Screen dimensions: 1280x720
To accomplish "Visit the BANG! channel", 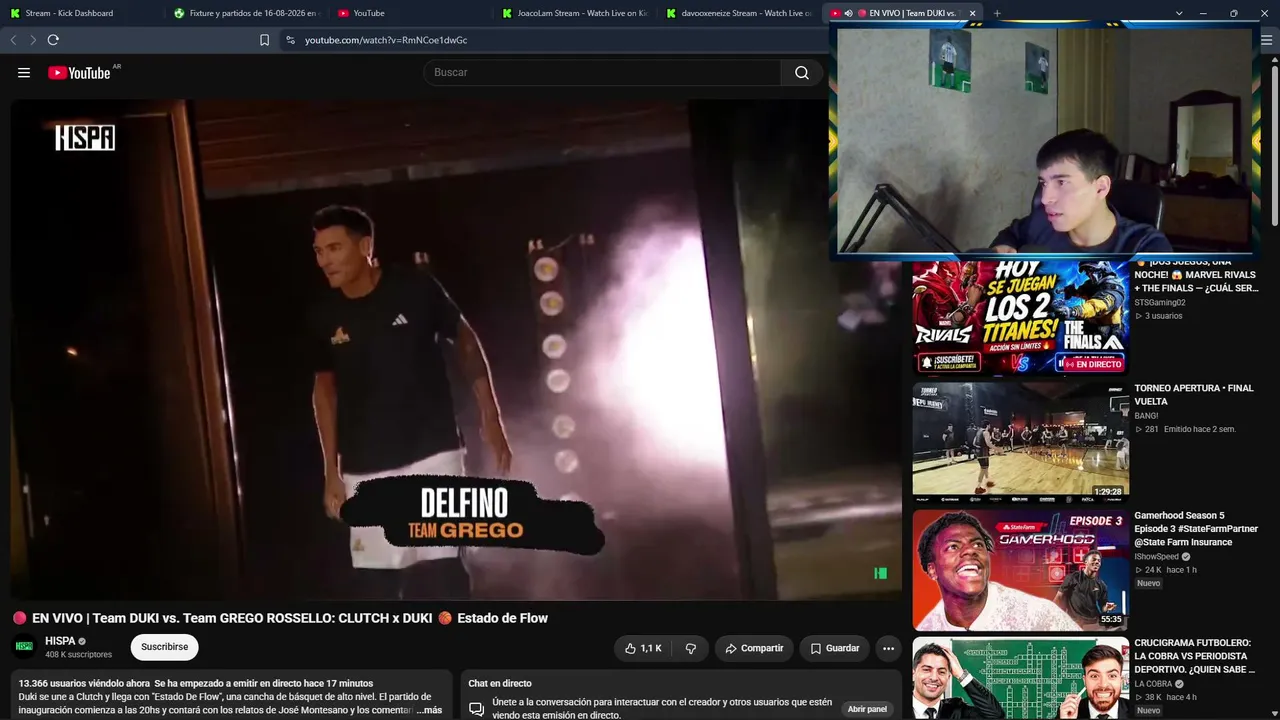I will coord(1146,415).
